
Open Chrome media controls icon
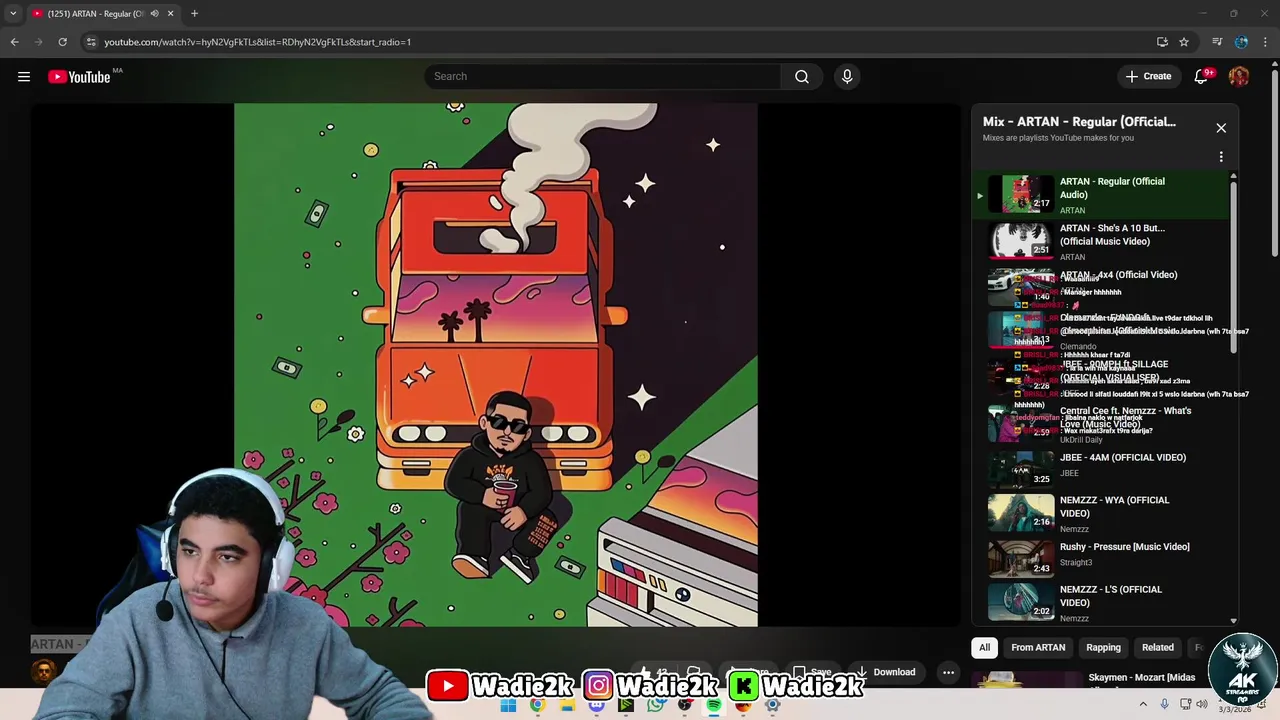click(x=1217, y=42)
